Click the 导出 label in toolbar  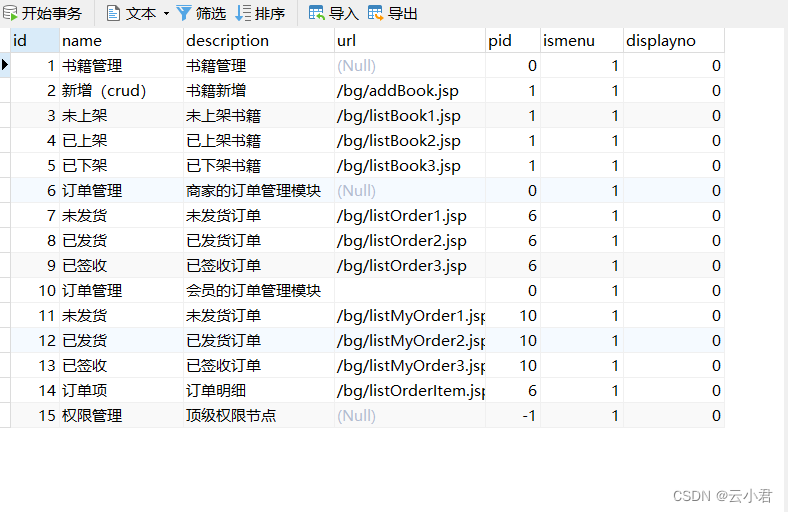point(403,14)
